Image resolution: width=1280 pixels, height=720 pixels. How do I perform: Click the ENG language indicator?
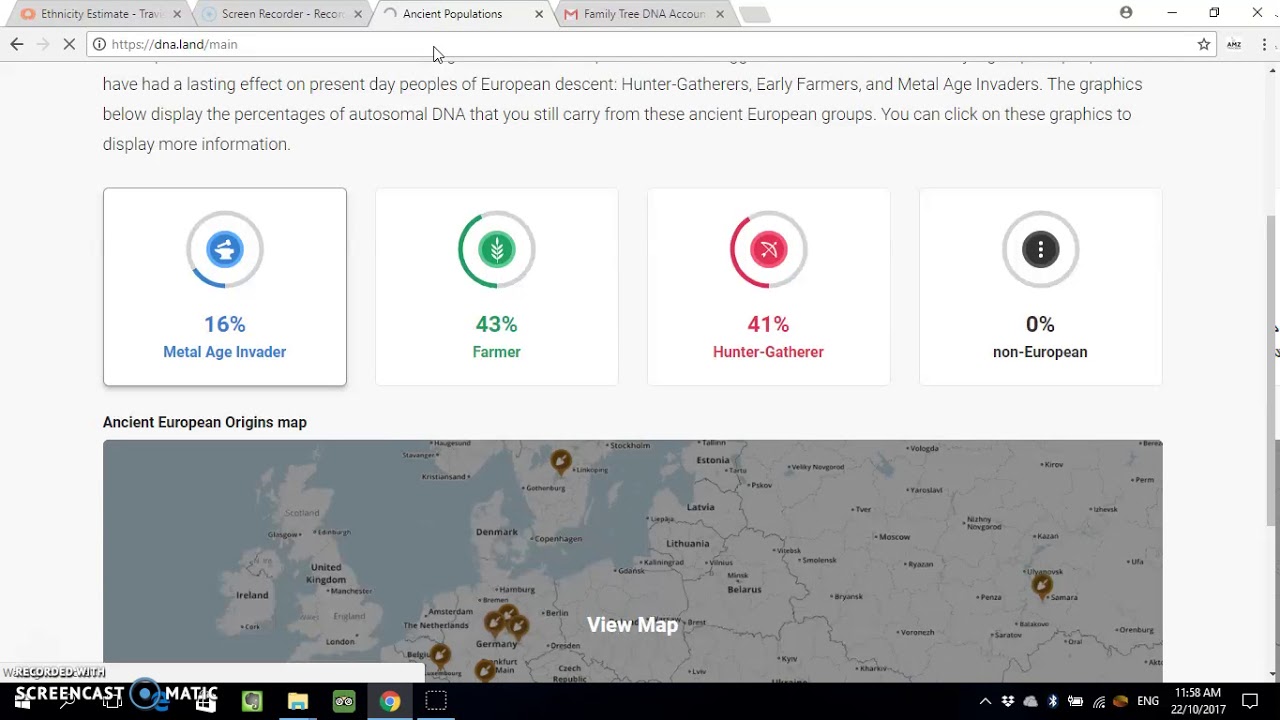pyautogui.click(x=1148, y=701)
